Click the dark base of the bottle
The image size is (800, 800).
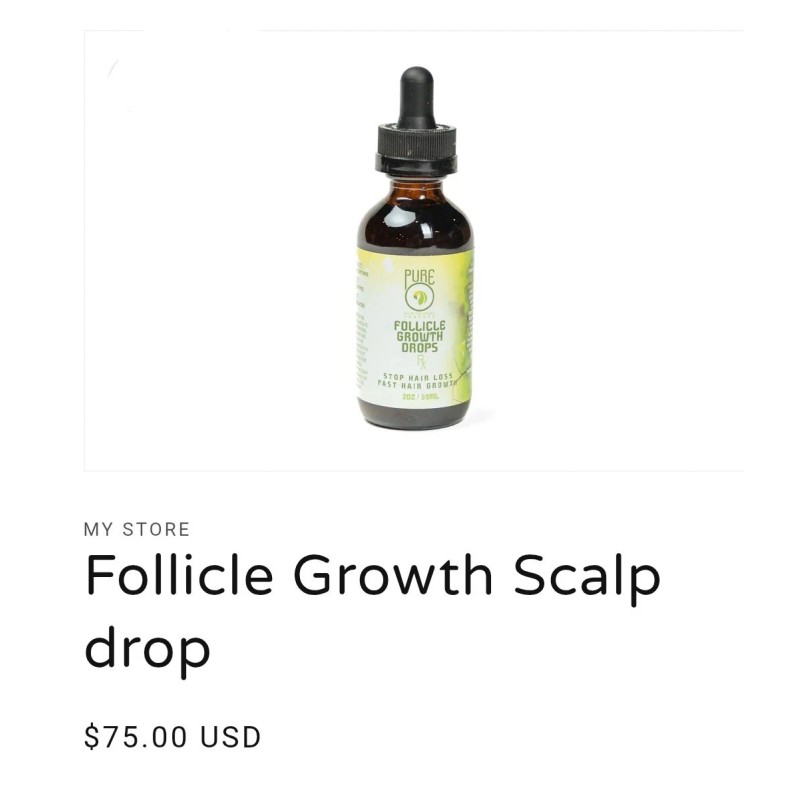click(413, 414)
